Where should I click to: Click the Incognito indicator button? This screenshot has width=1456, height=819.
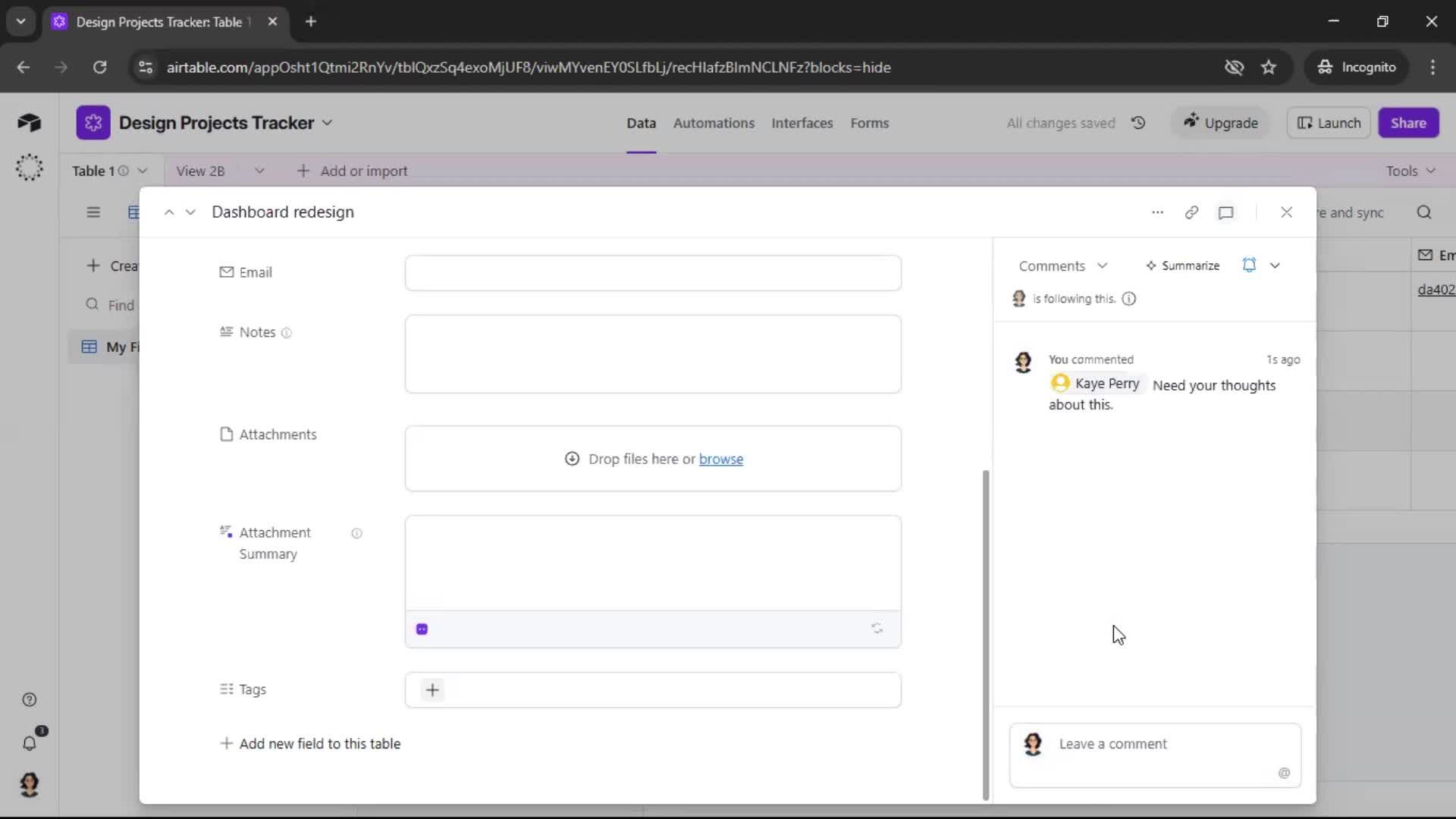1357,67
